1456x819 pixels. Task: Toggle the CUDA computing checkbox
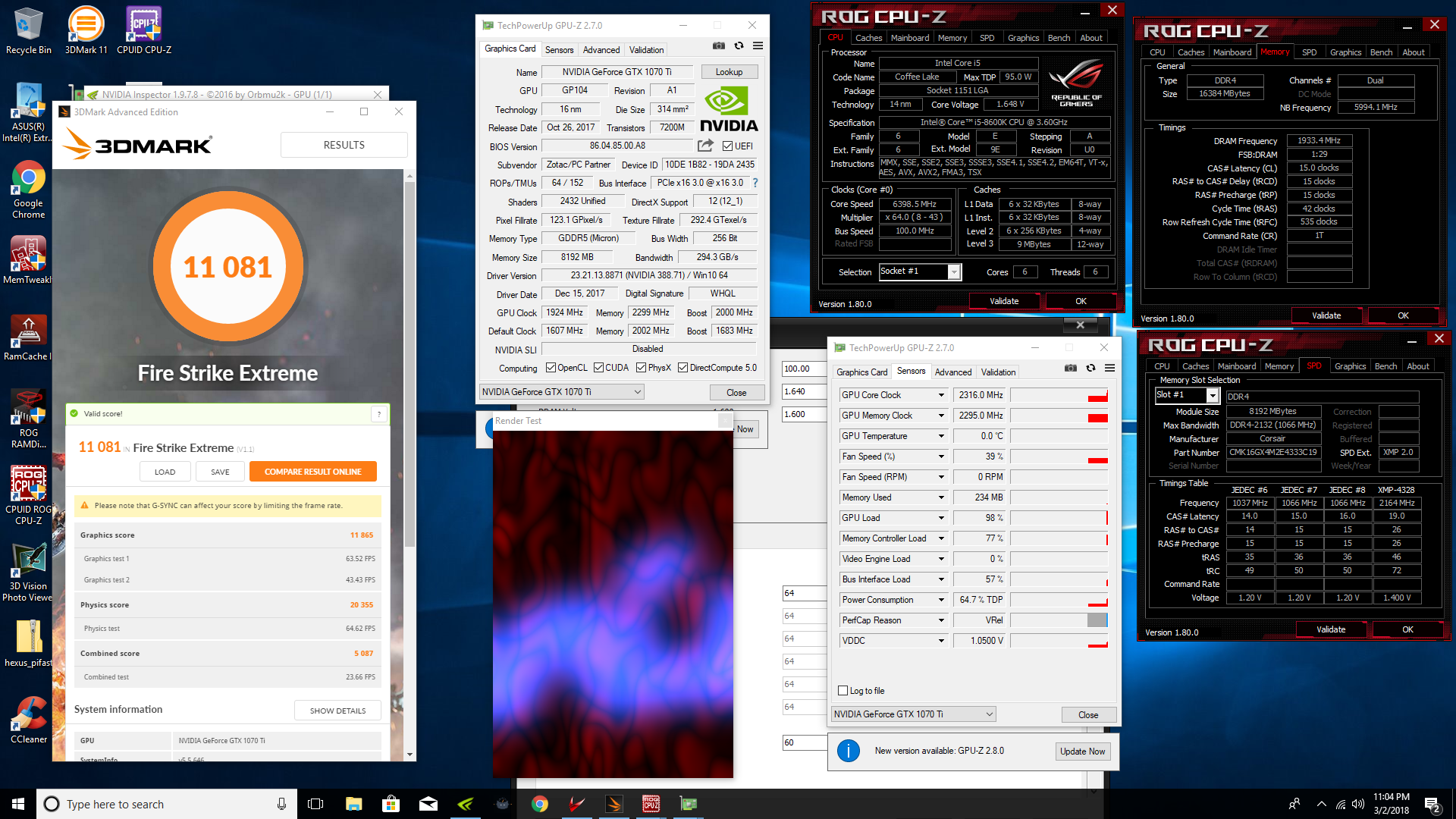598,368
